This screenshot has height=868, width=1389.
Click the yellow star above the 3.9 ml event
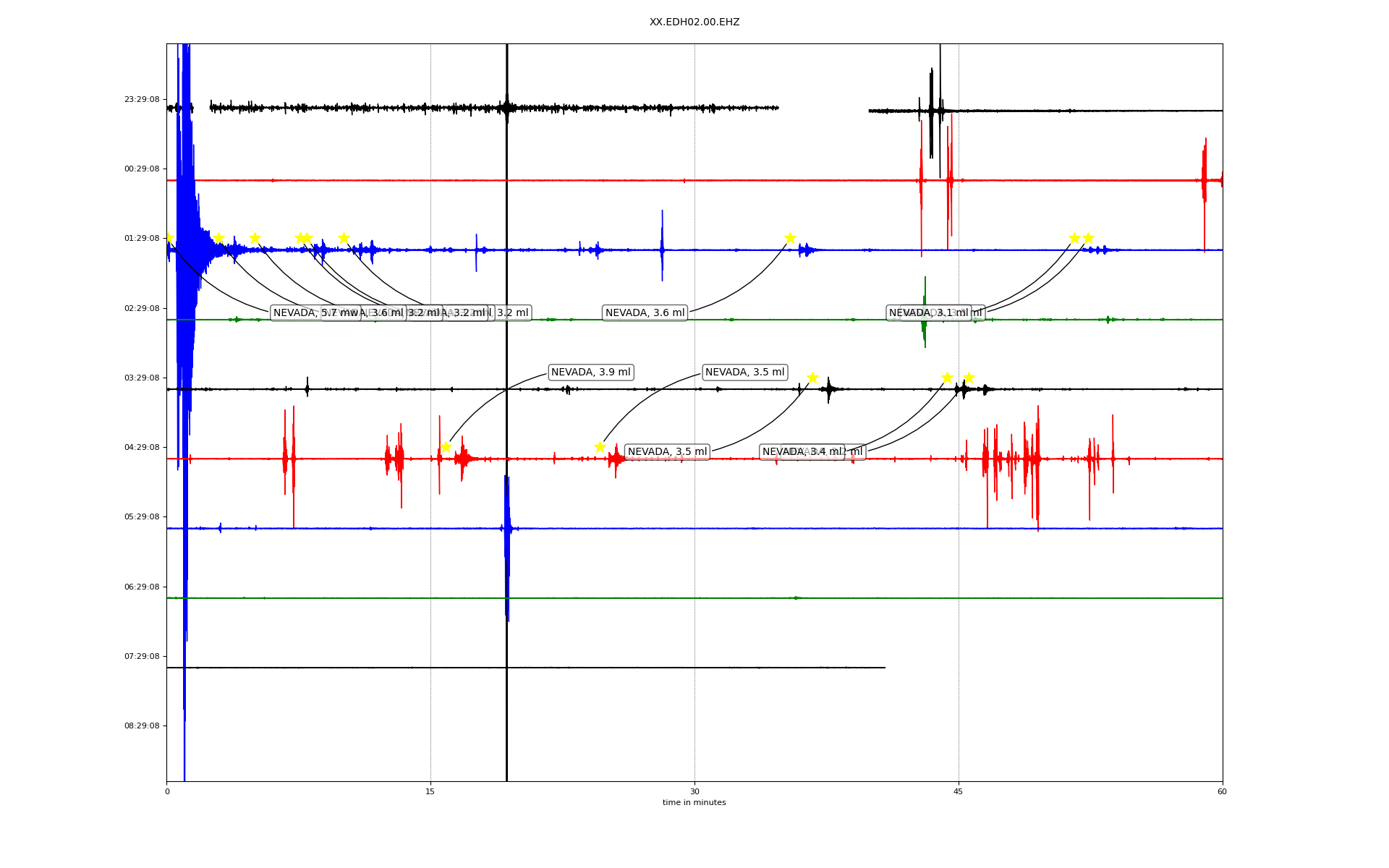446,447
